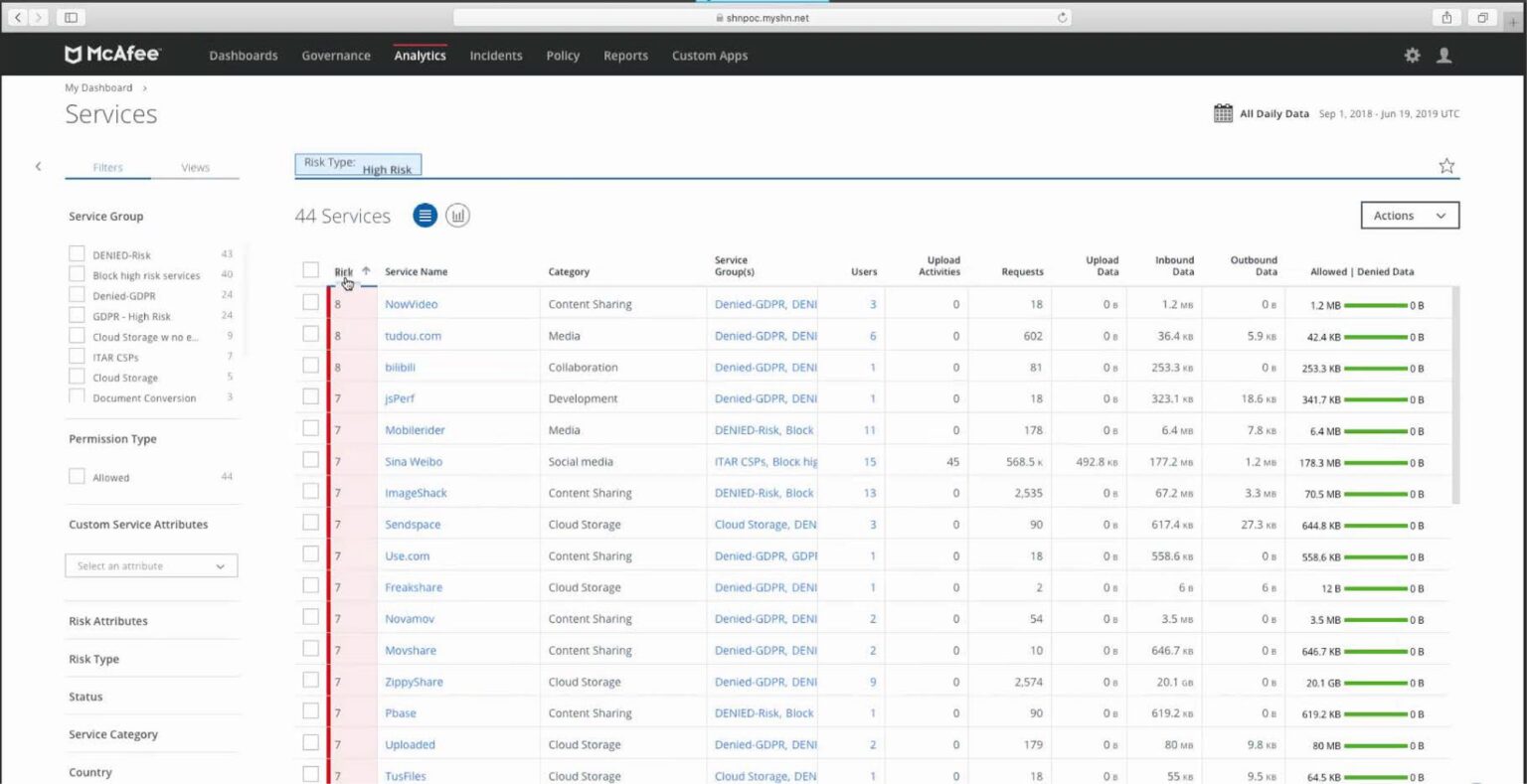
Task: Expand the Status filter section
Action: coord(85,697)
